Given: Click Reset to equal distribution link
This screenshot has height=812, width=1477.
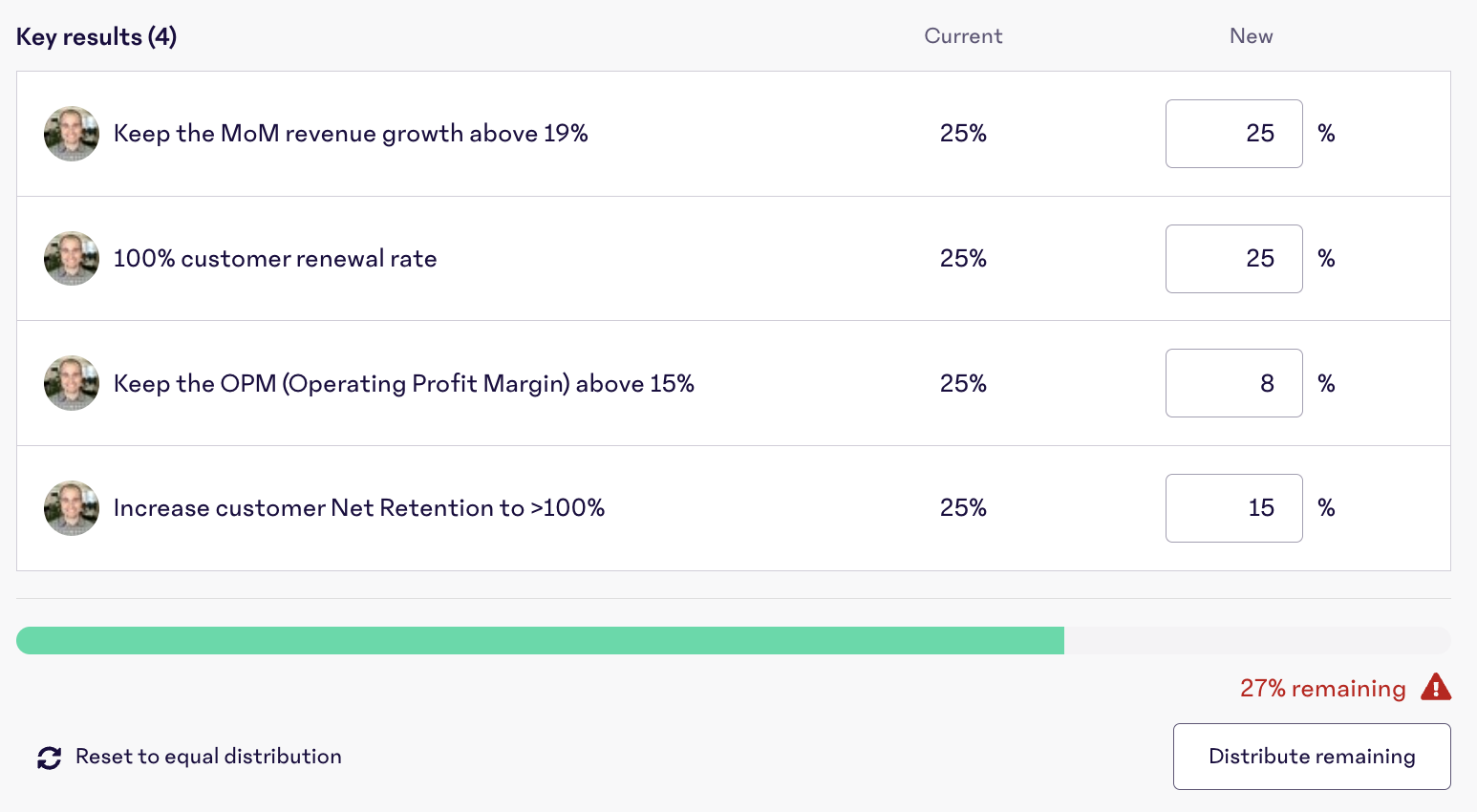Looking at the screenshot, I should (208, 757).
